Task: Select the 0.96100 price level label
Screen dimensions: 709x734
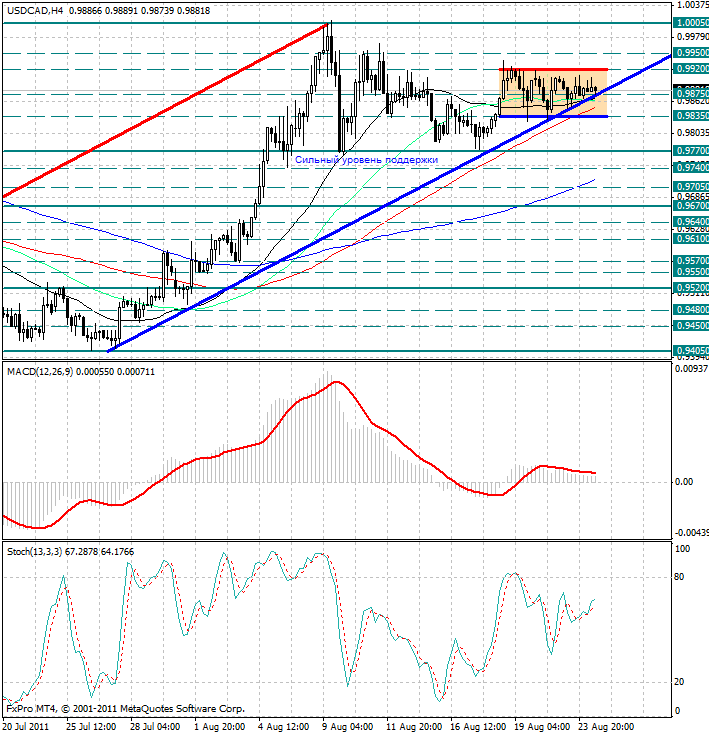Action: pyautogui.click(x=691, y=239)
